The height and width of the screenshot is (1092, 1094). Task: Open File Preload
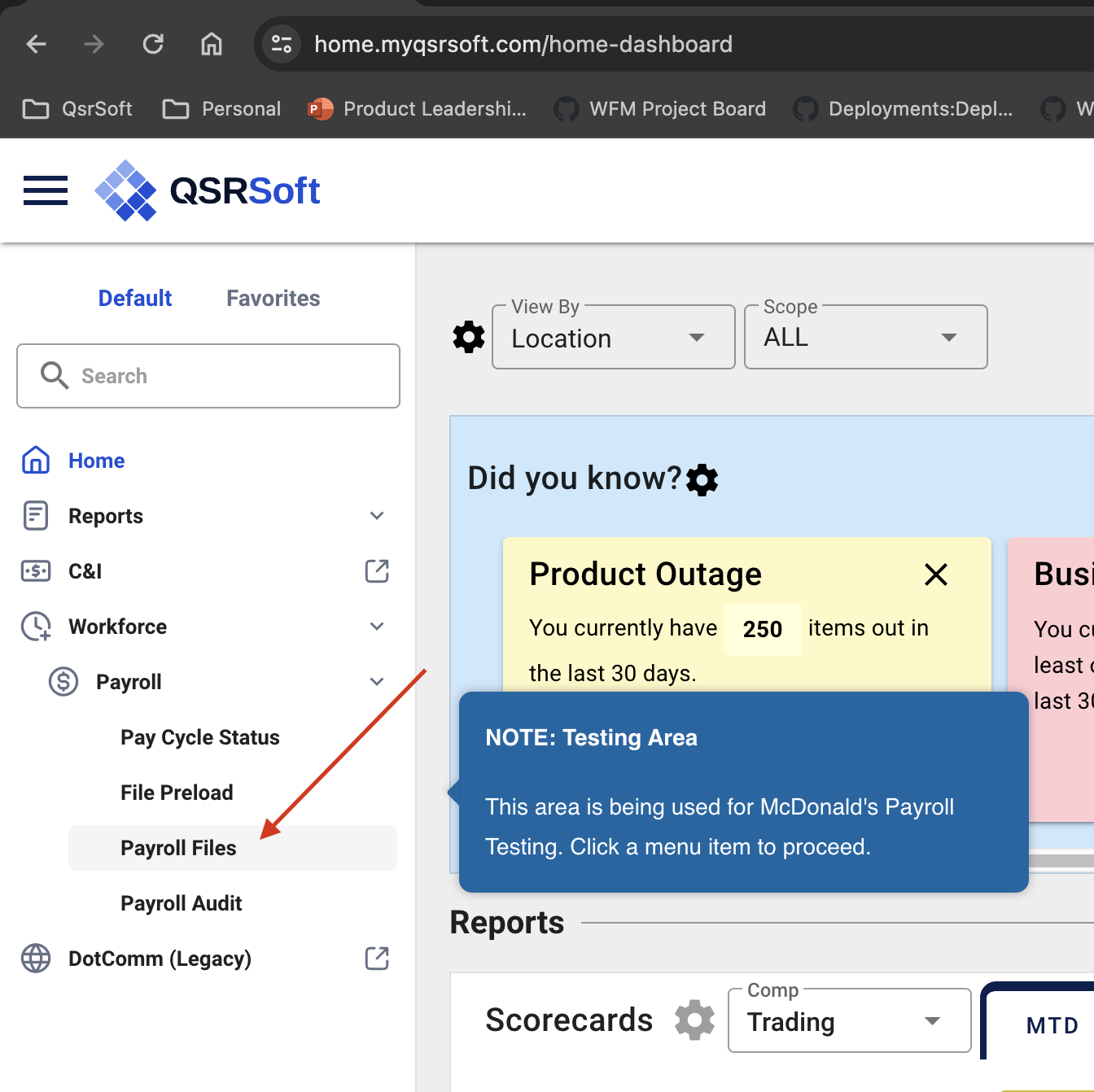click(177, 793)
